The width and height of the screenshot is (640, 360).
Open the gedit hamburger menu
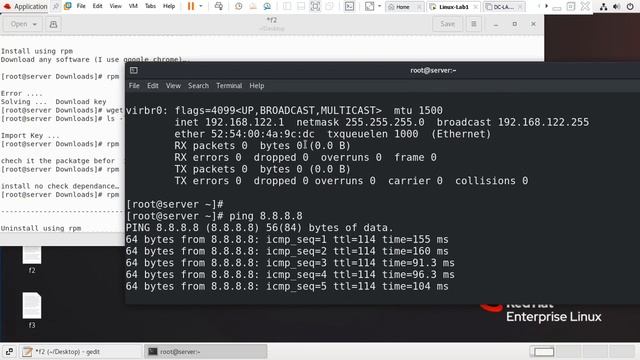[x=473, y=24]
